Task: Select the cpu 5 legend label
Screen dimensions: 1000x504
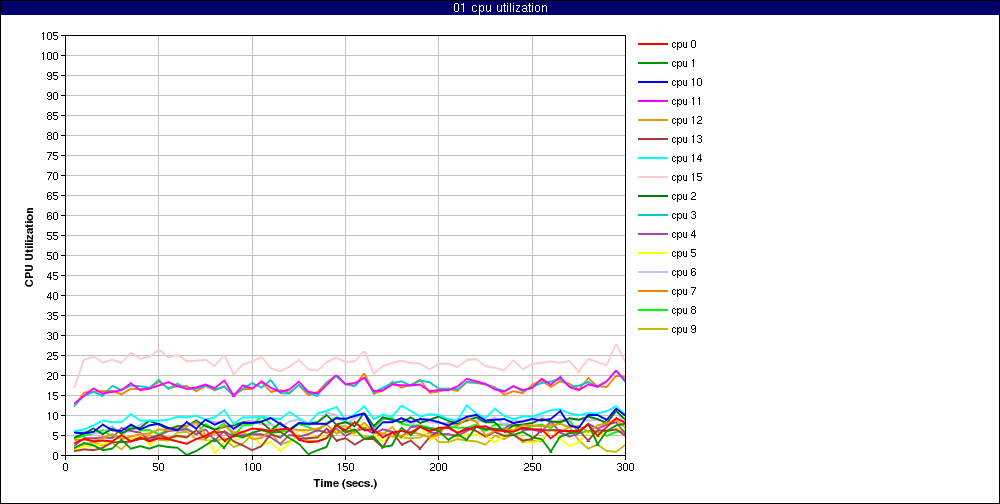Action: click(x=683, y=253)
